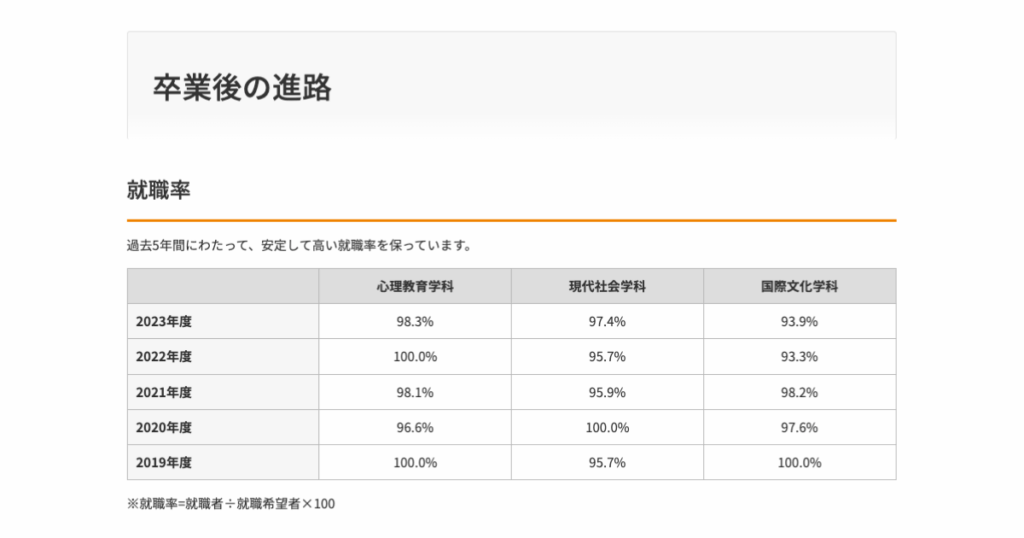Click the 2019年度 row label
The height and width of the screenshot is (538, 1024).
(x=164, y=462)
